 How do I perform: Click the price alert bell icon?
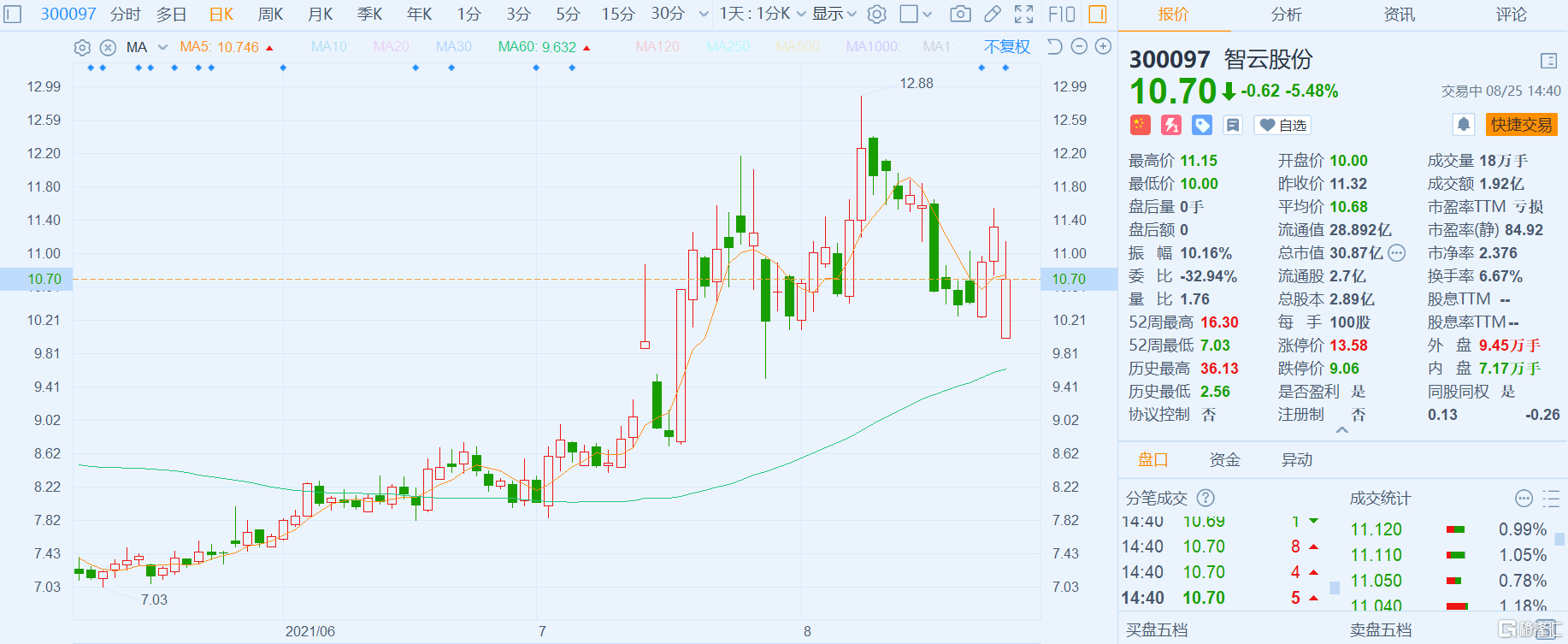(x=1463, y=125)
